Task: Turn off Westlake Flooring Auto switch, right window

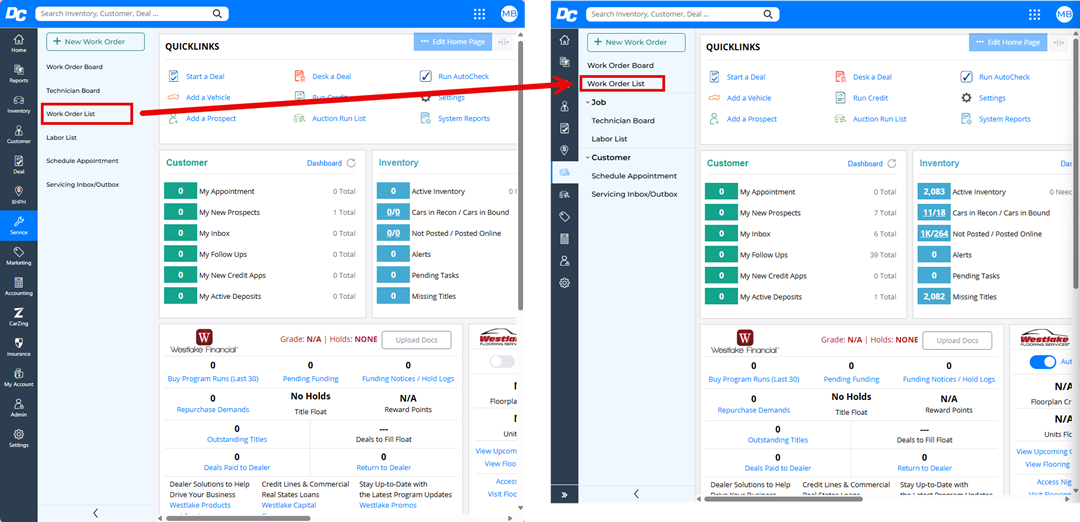Action: click(1042, 362)
